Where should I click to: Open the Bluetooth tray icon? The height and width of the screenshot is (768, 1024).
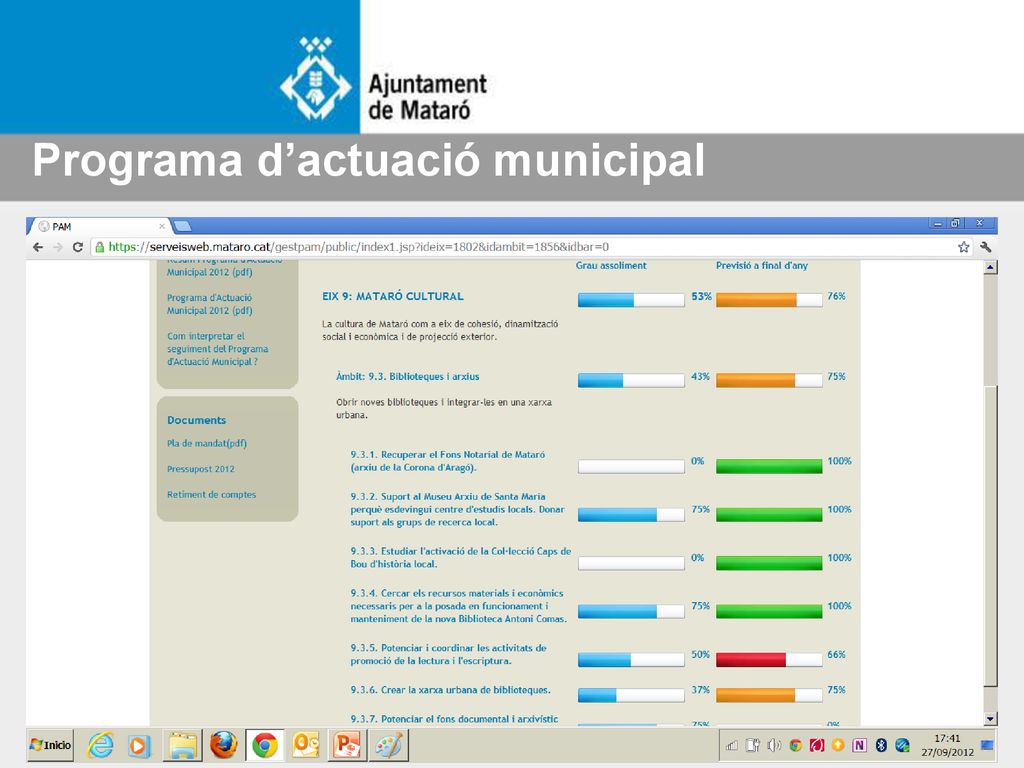pos(881,745)
